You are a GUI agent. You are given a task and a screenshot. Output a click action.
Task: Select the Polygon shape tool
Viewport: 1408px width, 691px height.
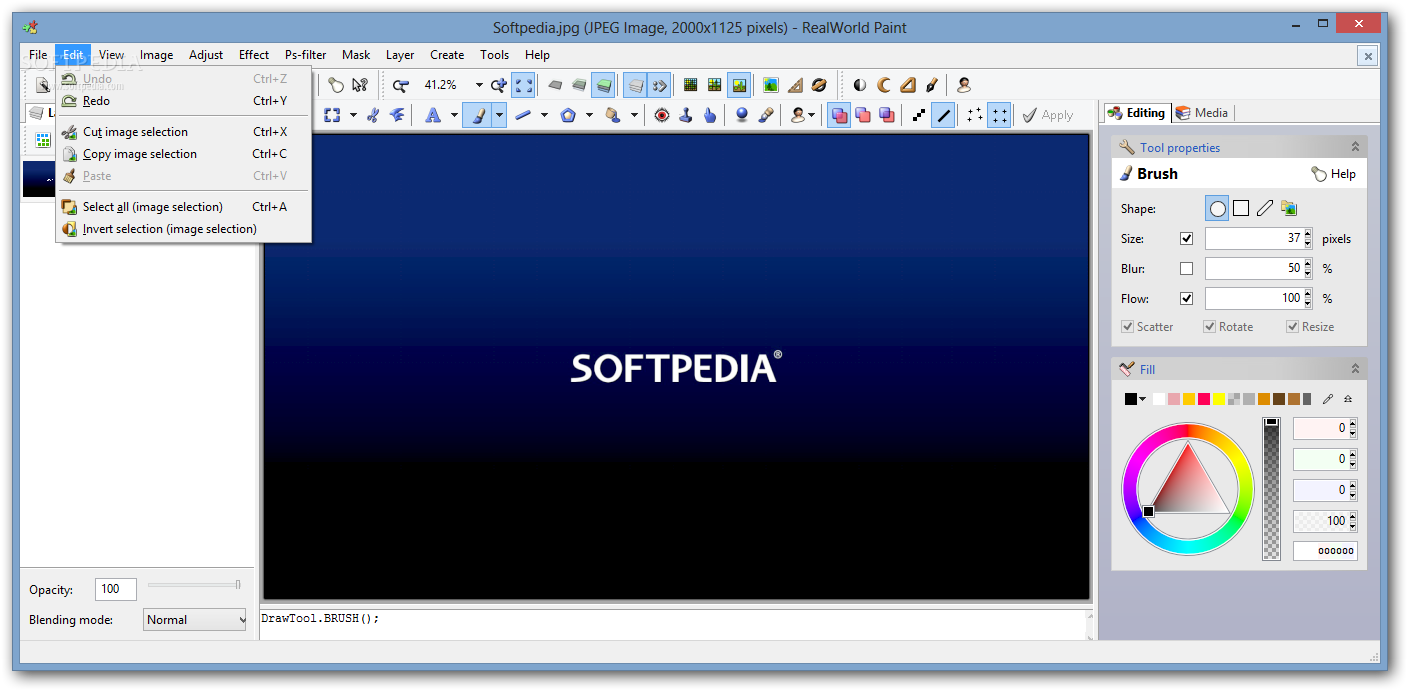[x=568, y=115]
